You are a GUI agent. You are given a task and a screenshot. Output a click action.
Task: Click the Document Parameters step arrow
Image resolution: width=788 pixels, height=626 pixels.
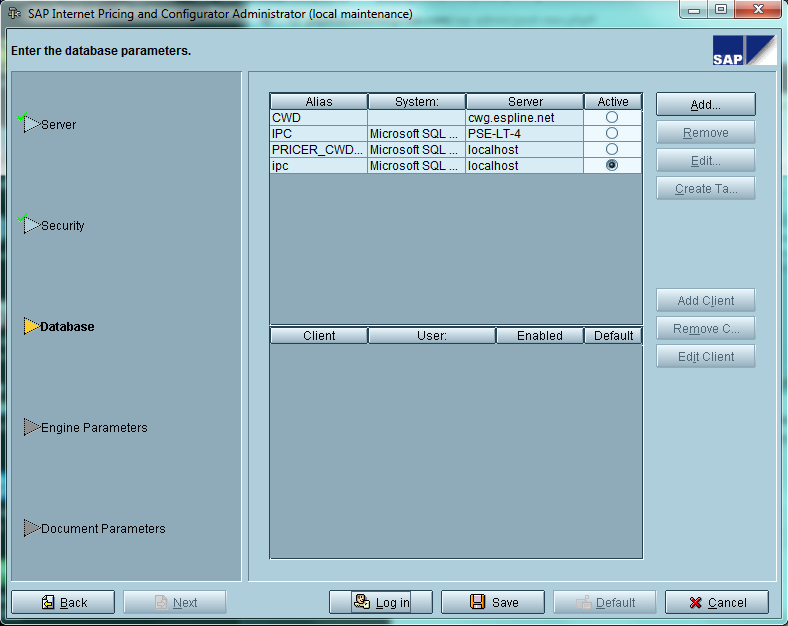coord(31,528)
